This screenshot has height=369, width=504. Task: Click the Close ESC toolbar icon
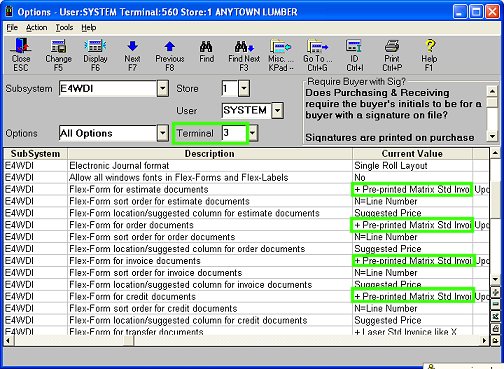point(21,54)
